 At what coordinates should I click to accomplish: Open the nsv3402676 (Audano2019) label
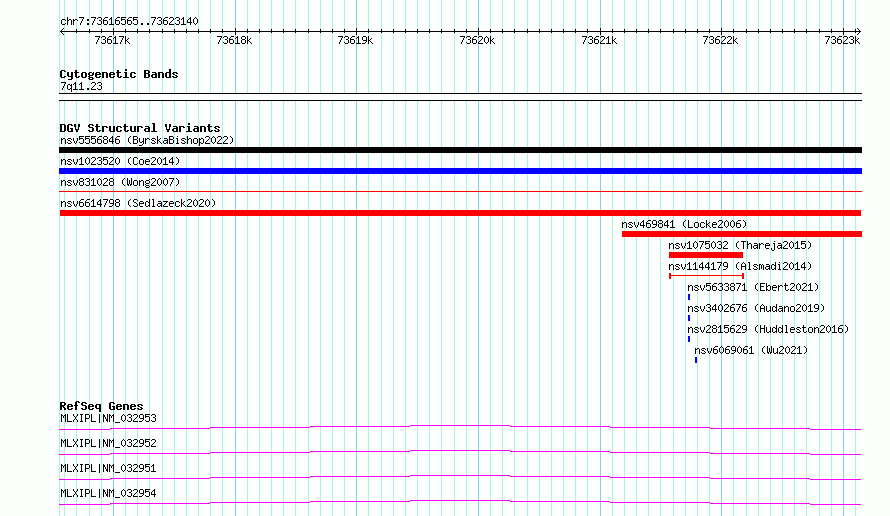[x=756, y=308]
